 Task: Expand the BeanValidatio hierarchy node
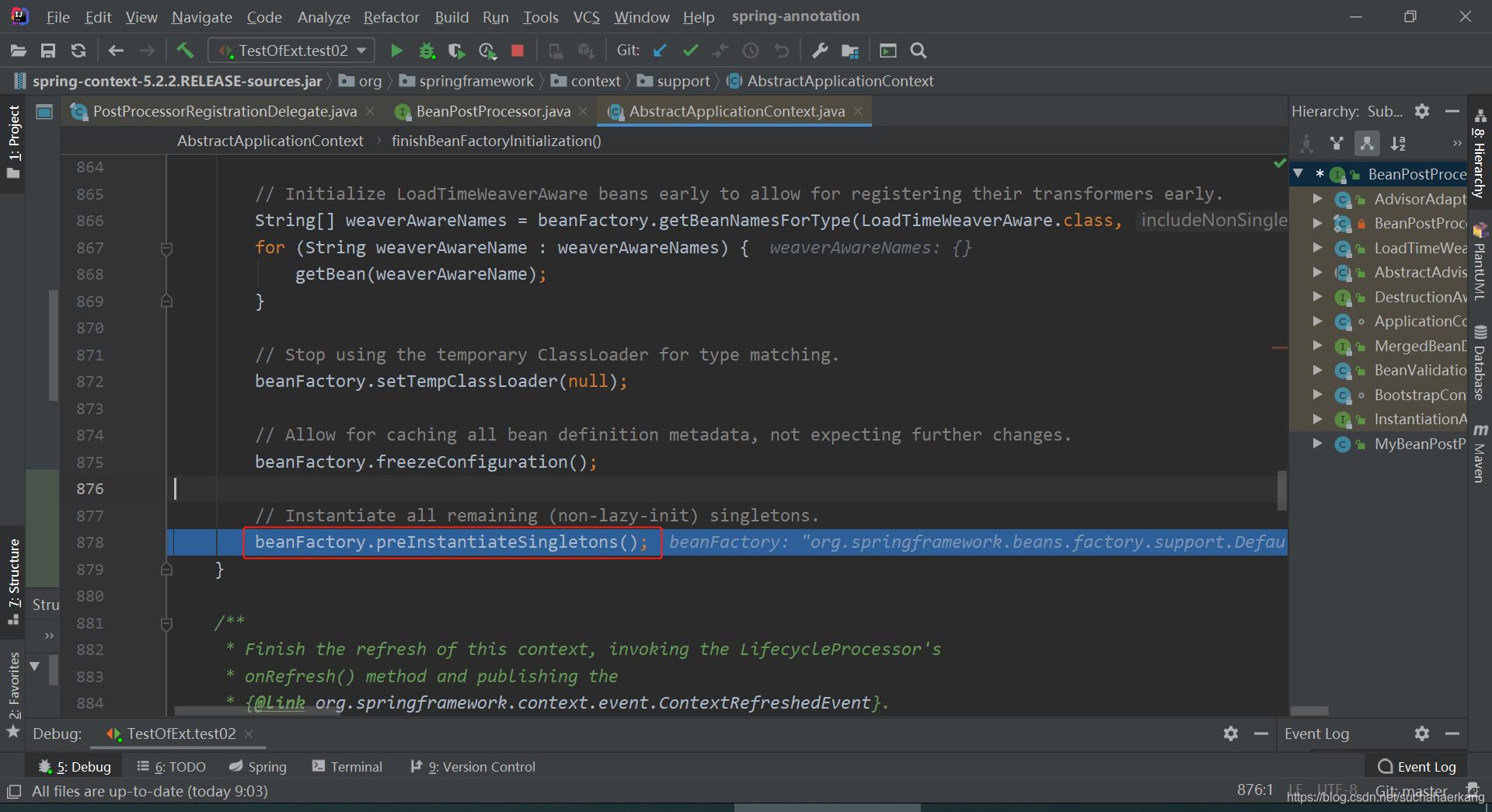(1317, 370)
